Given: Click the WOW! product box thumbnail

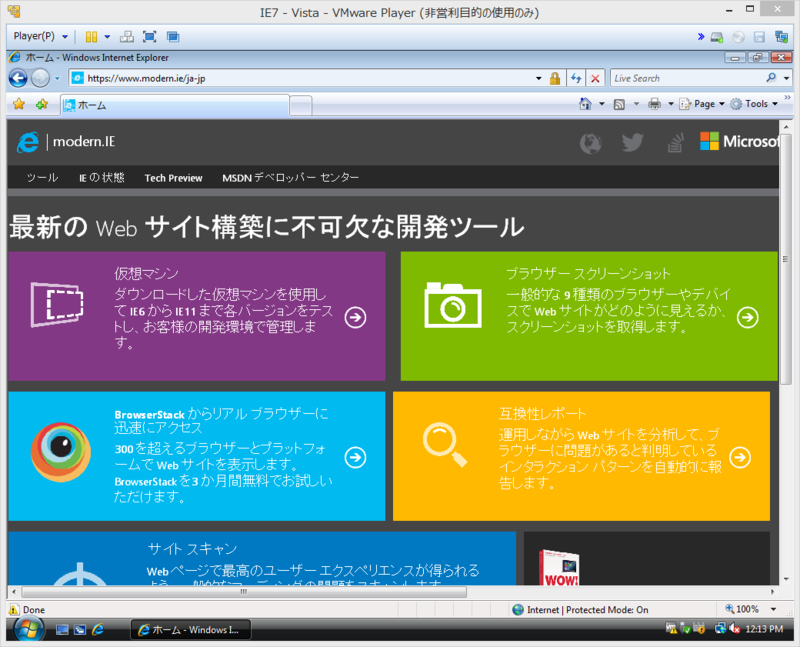Looking at the screenshot, I should 559,567.
